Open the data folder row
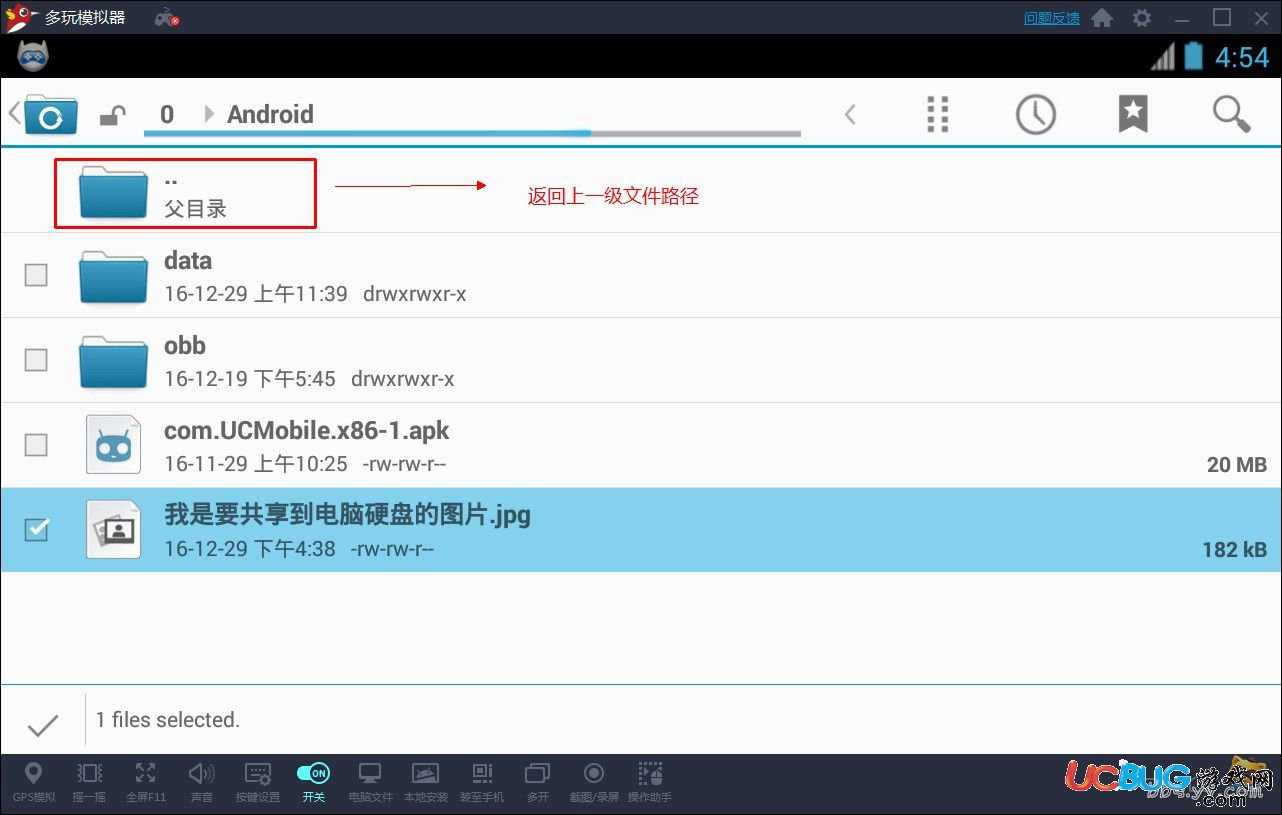This screenshot has width=1282, height=815. coord(641,276)
